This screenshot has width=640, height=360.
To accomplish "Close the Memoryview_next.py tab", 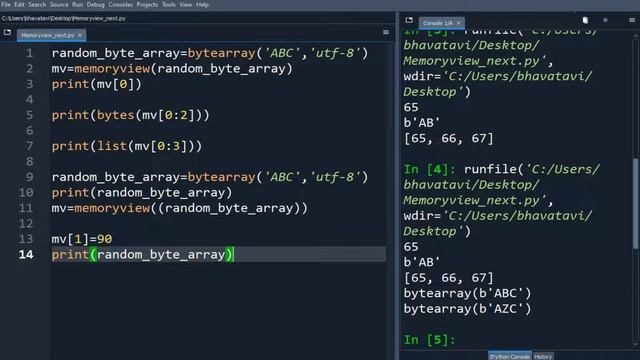I will [x=80, y=35].
